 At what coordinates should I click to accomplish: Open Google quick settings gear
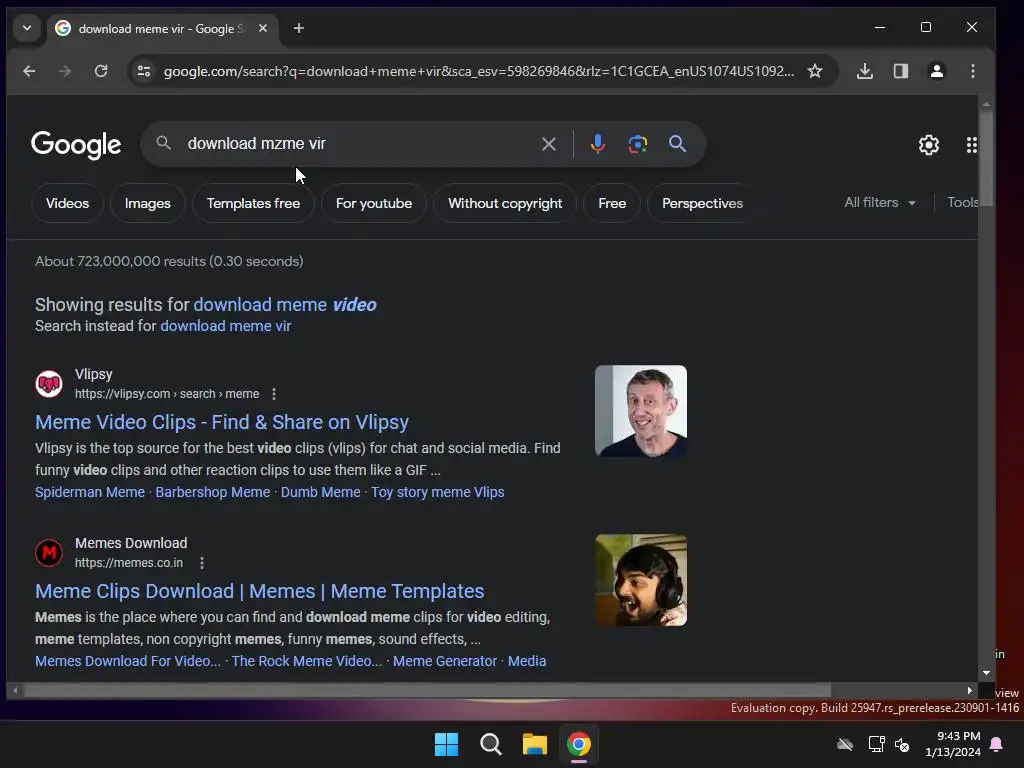(x=929, y=145)
